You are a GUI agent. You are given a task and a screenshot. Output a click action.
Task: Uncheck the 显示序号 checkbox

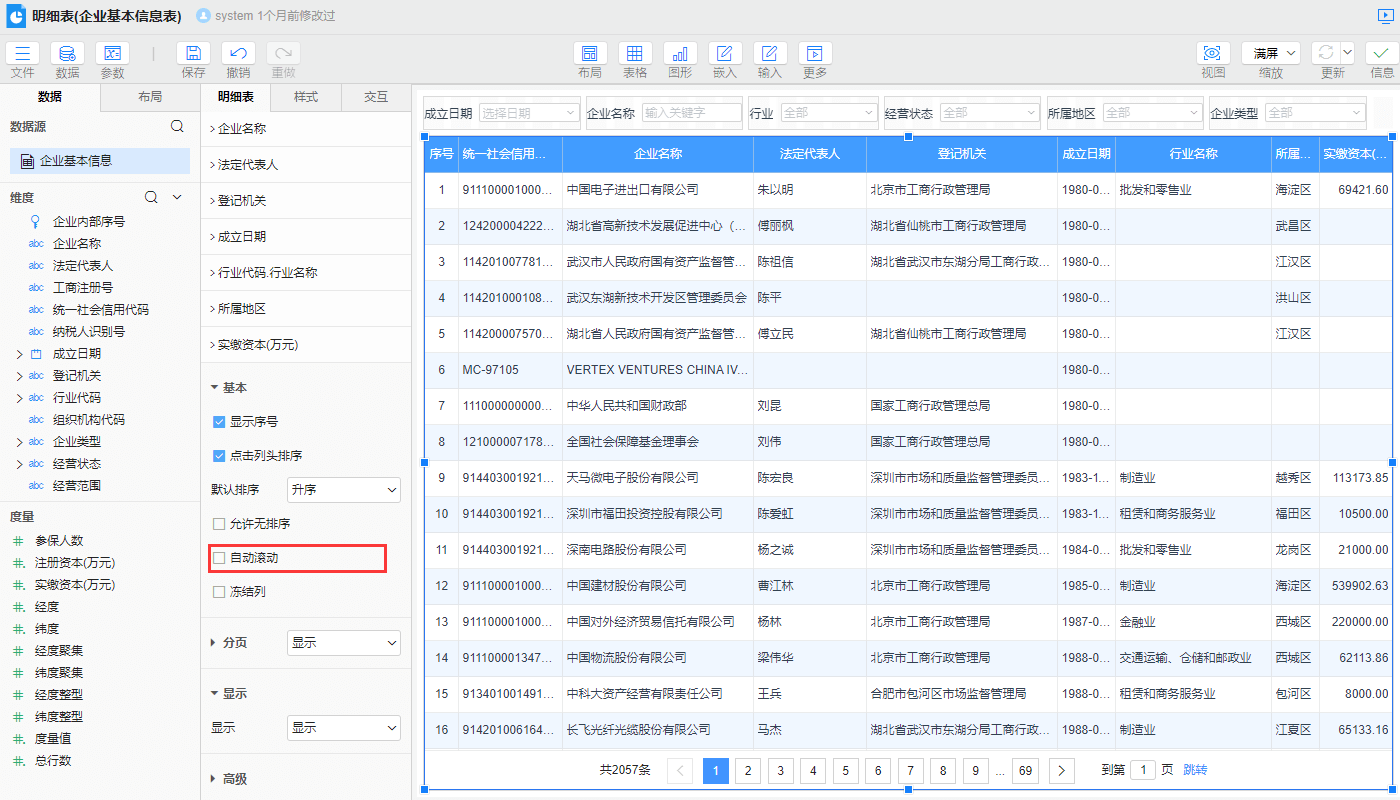219,422
